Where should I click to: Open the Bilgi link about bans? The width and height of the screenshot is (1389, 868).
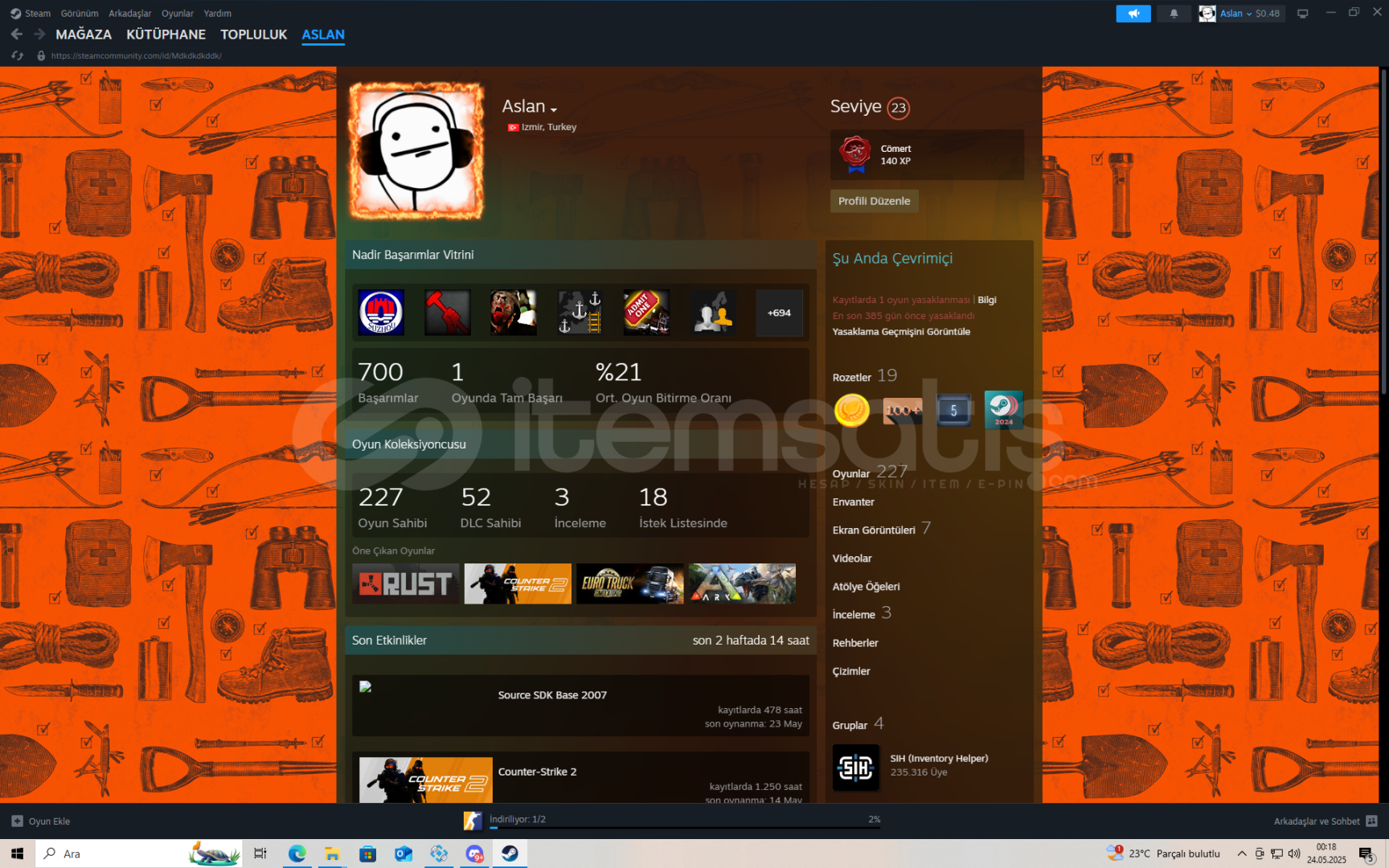[x=987, y=300]
